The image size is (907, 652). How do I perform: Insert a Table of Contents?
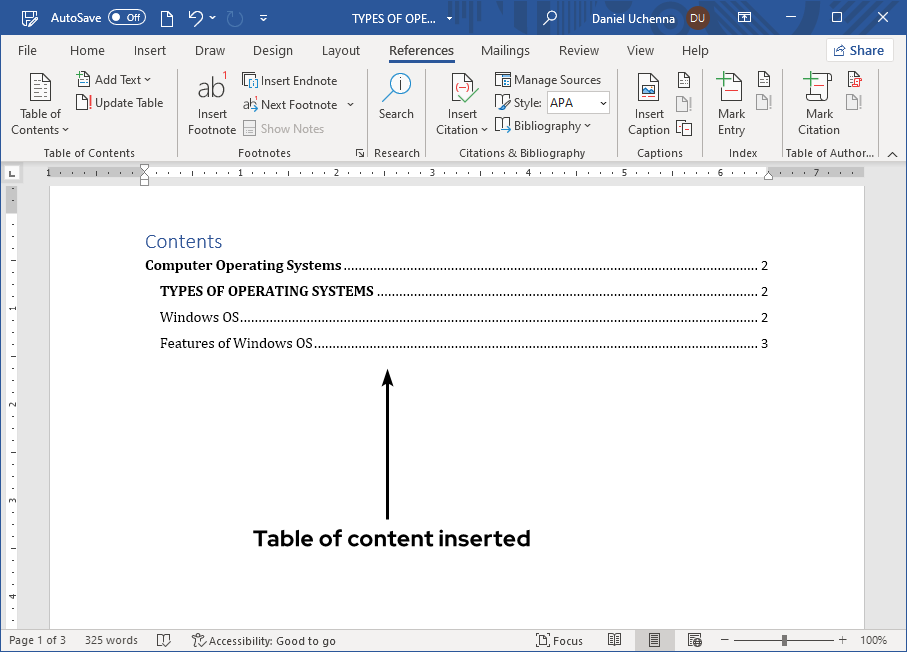pyautogui.click(x=39, y=102)
